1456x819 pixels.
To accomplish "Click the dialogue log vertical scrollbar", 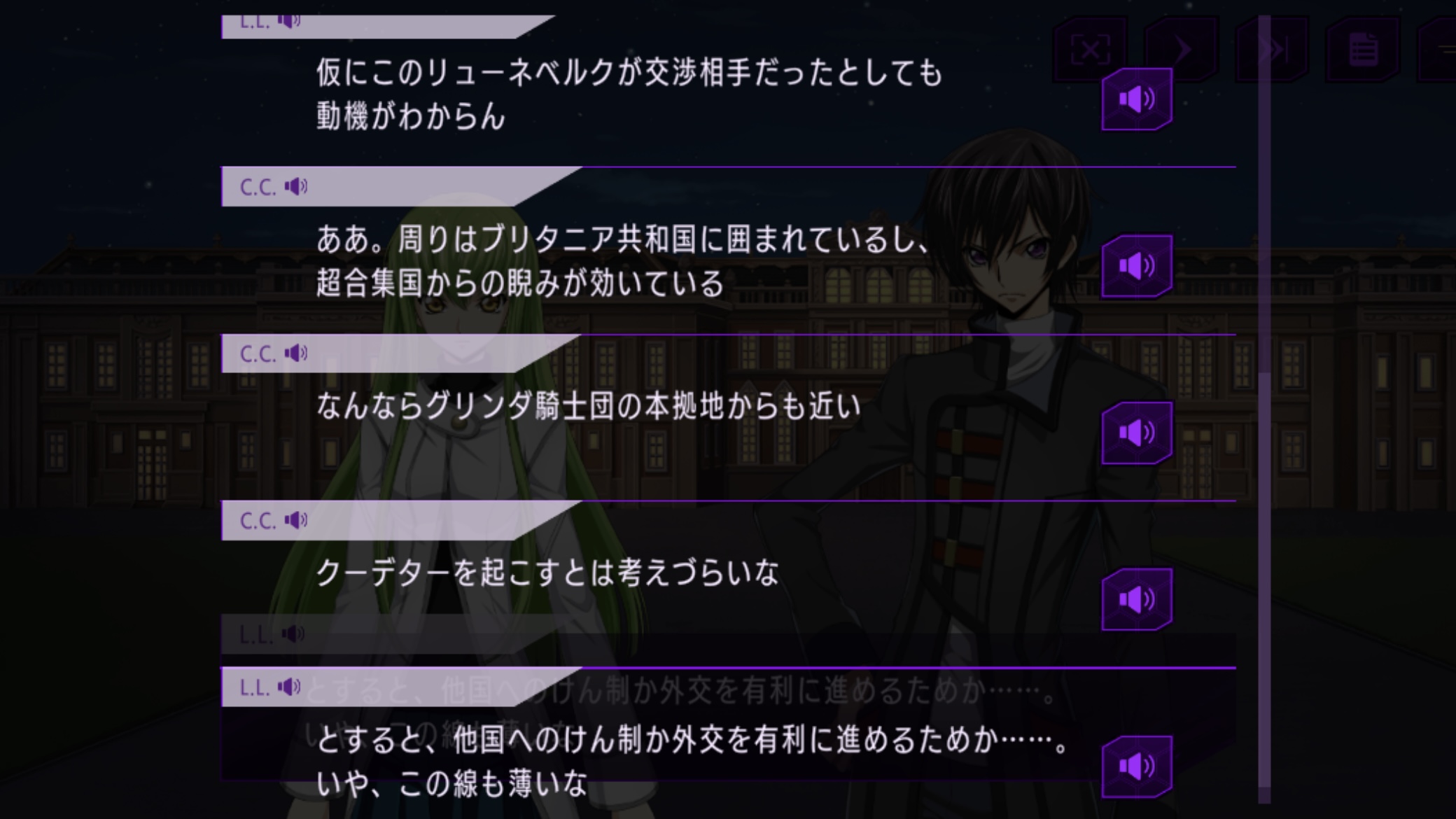I will [1264, 409].
